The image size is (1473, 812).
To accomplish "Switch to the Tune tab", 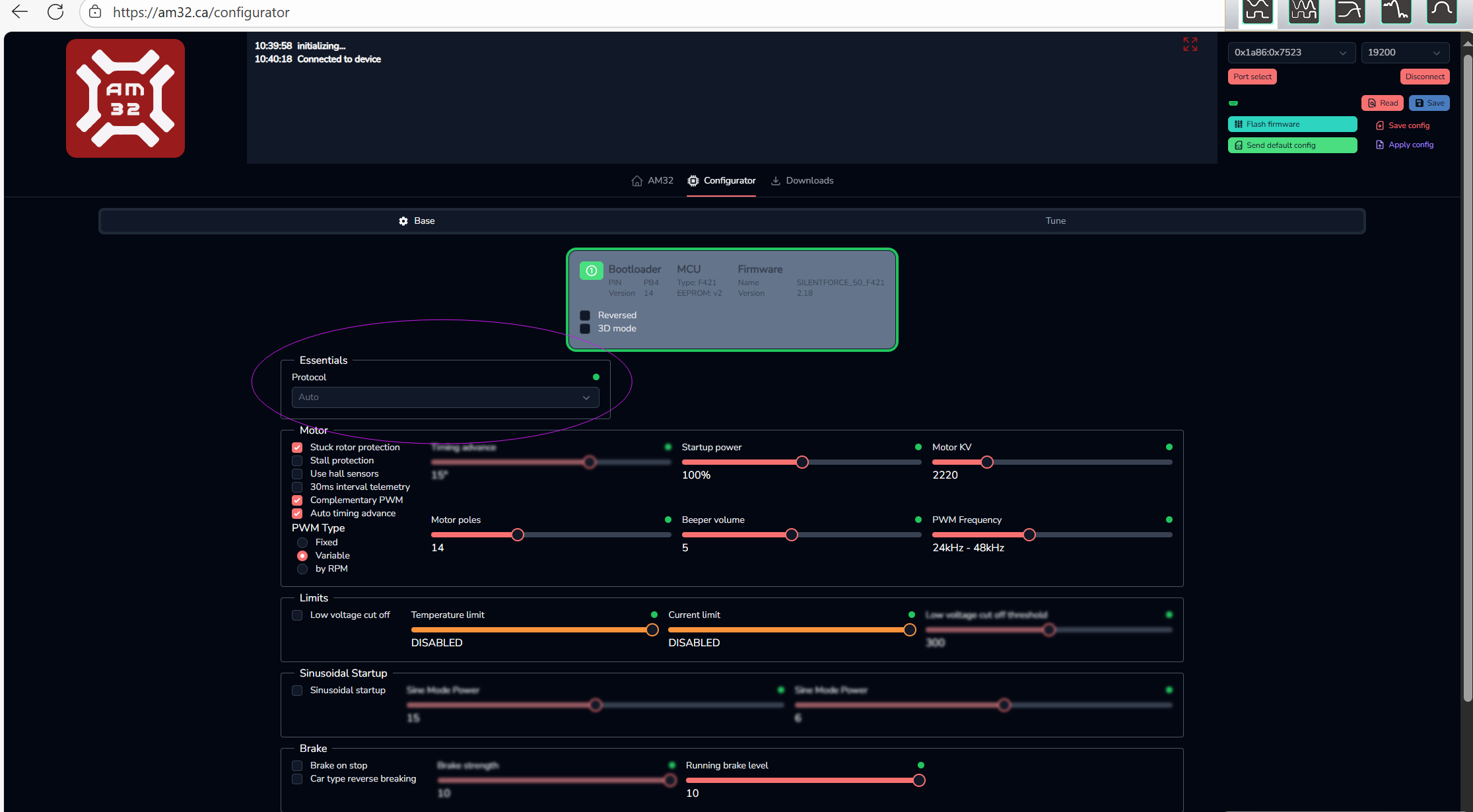I will point(1055,221).
